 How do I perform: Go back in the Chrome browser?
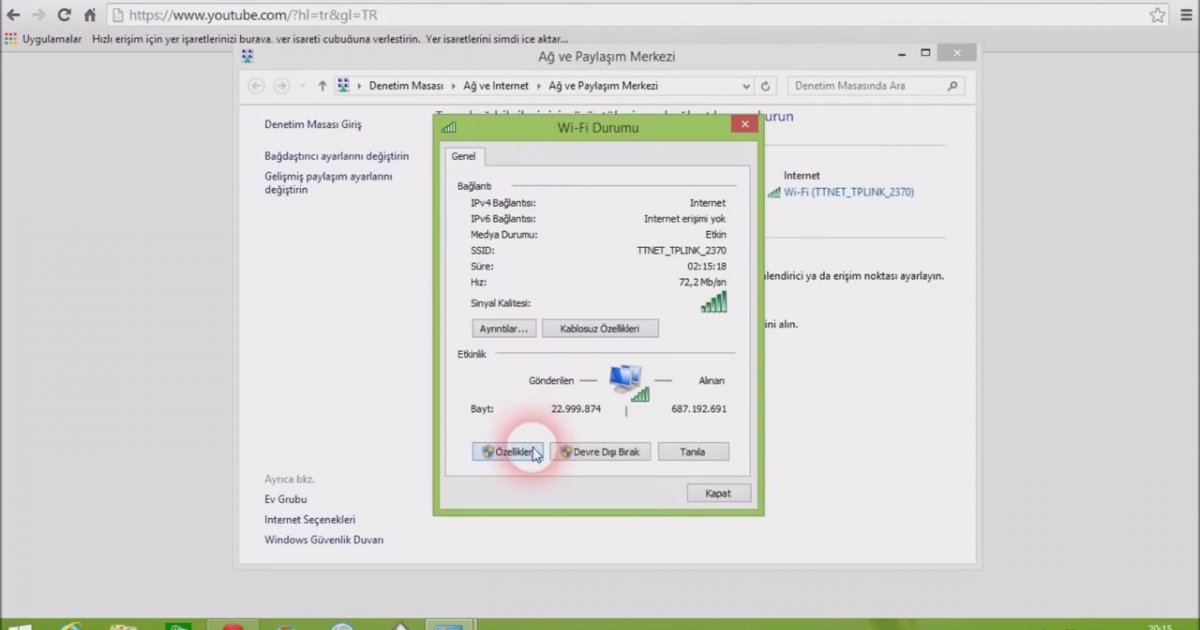coord(13,15)
